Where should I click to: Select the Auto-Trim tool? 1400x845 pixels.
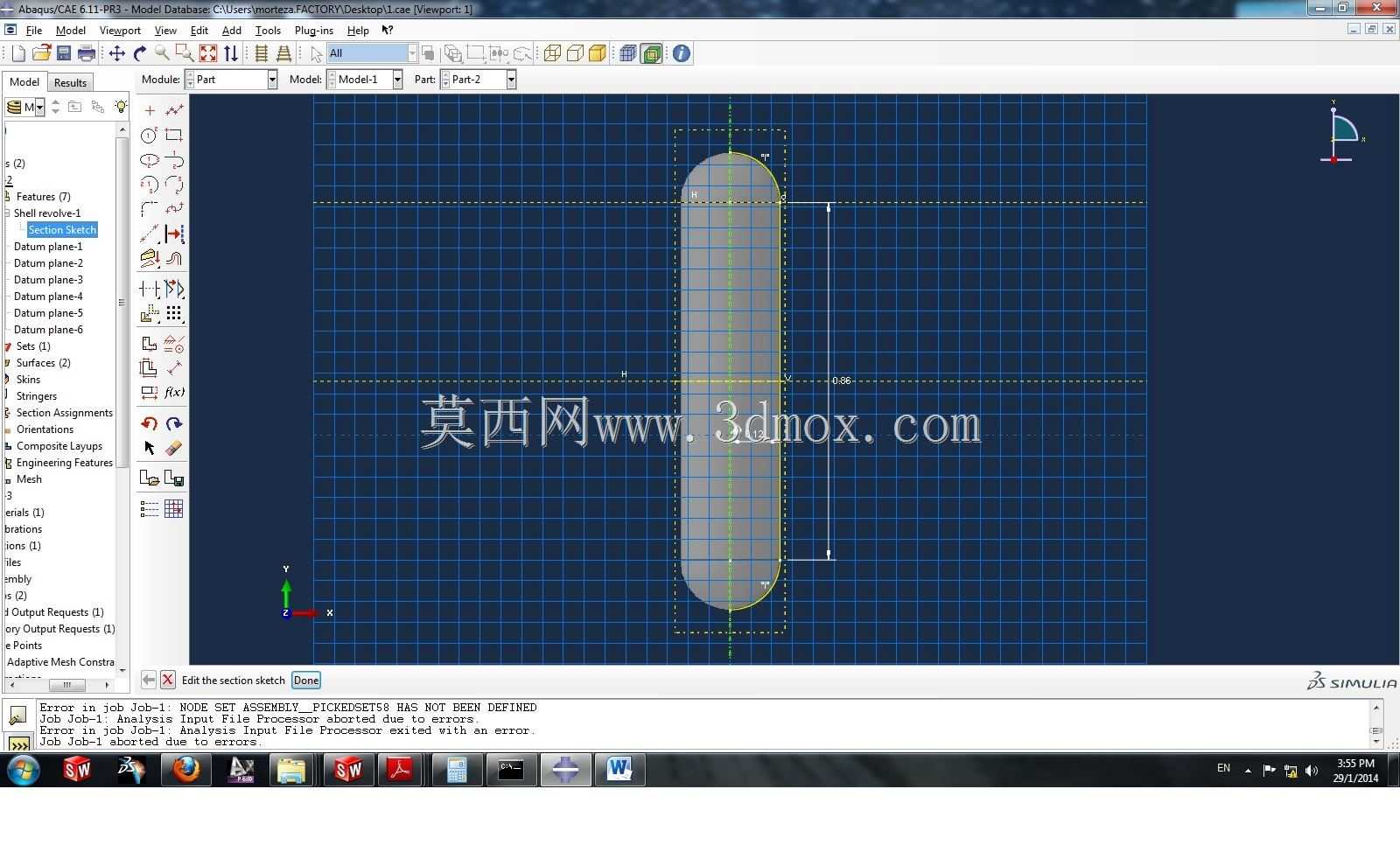(150, 289)
